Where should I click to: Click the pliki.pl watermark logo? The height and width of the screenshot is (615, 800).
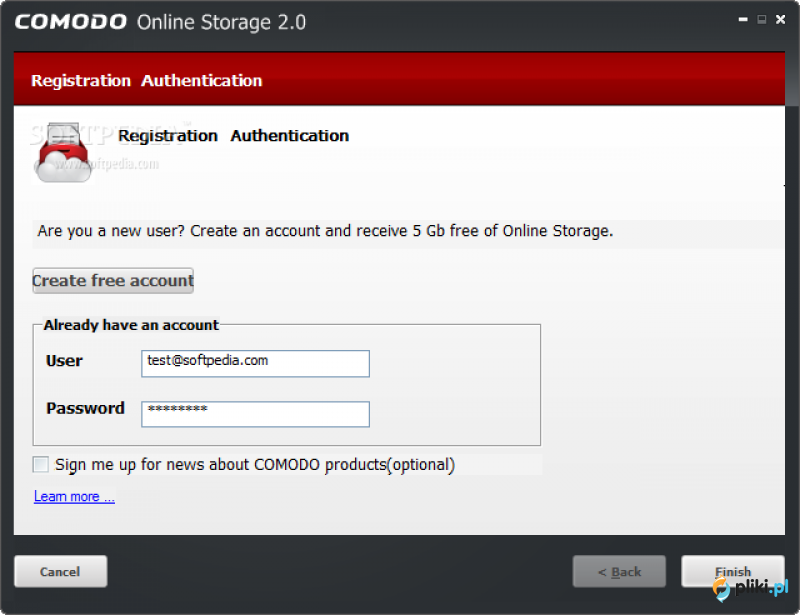point(750,588)
